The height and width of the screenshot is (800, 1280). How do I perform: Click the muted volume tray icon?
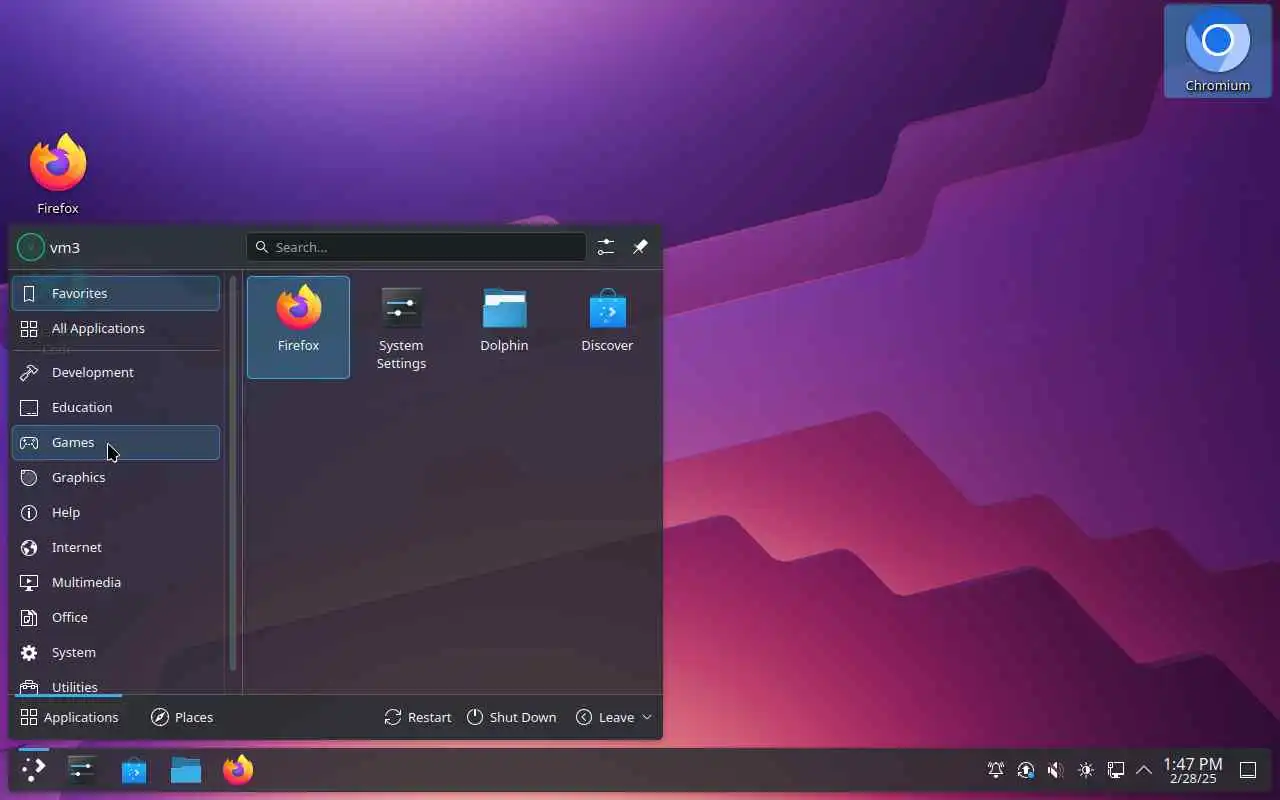1056,770
